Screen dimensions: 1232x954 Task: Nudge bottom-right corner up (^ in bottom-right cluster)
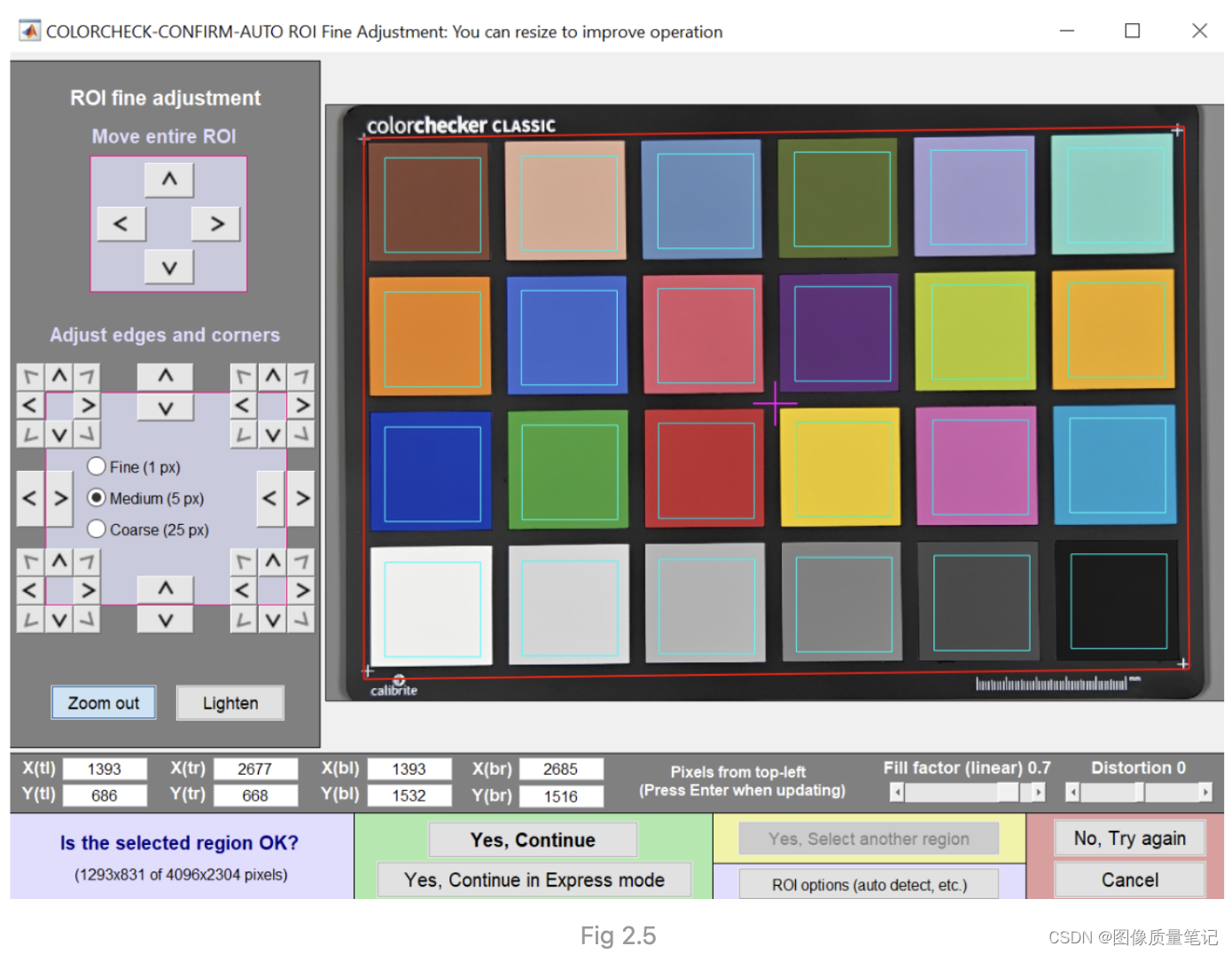pos(272,562)
